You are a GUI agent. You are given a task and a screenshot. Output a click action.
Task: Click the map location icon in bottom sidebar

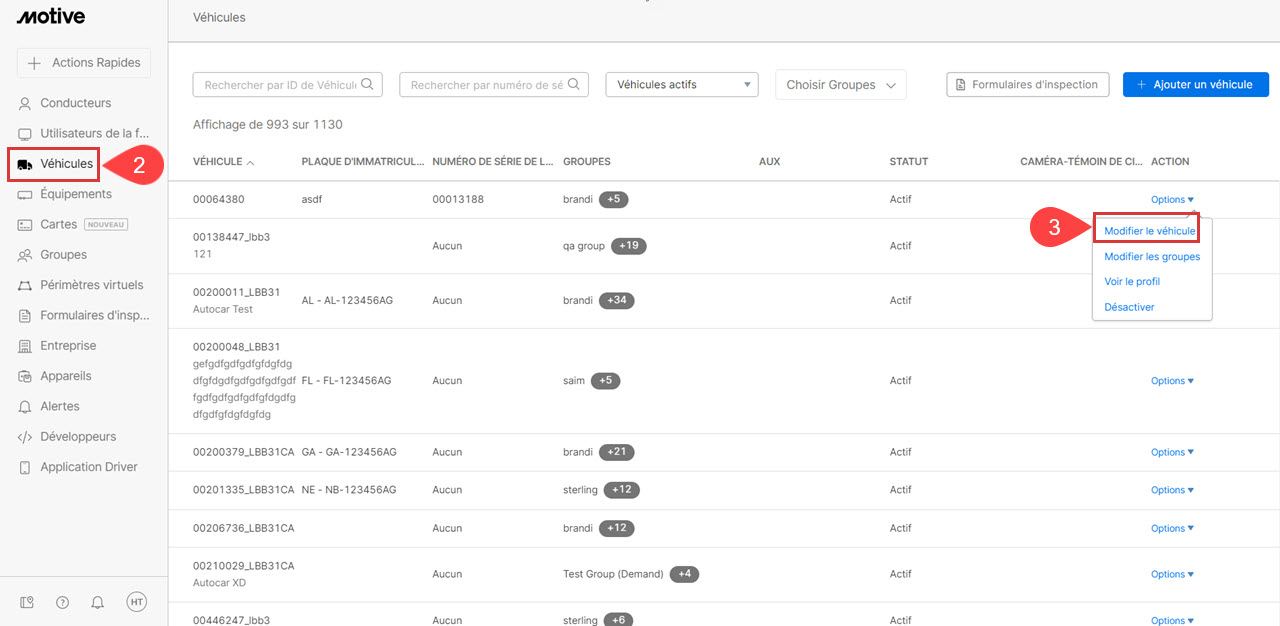pos(28,602)
